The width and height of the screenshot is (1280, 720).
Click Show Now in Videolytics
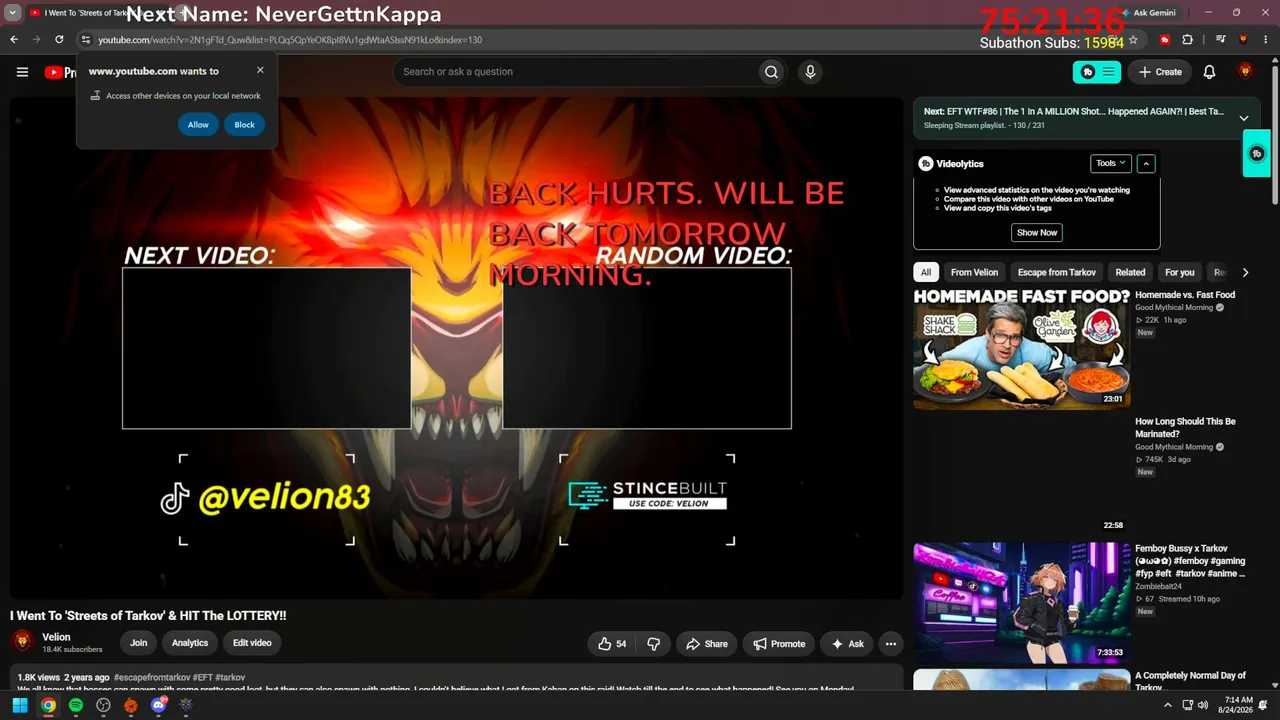click(1037, 232)
